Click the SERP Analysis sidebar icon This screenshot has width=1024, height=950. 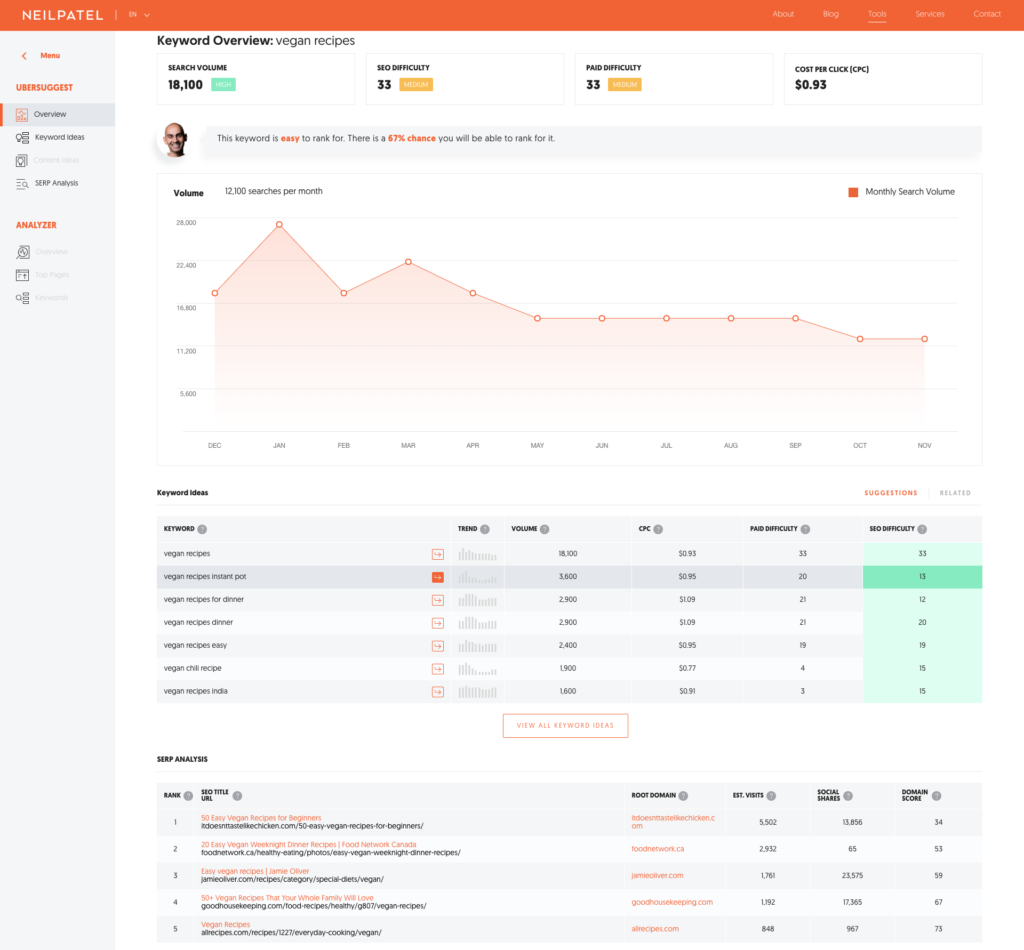(22, 183)
